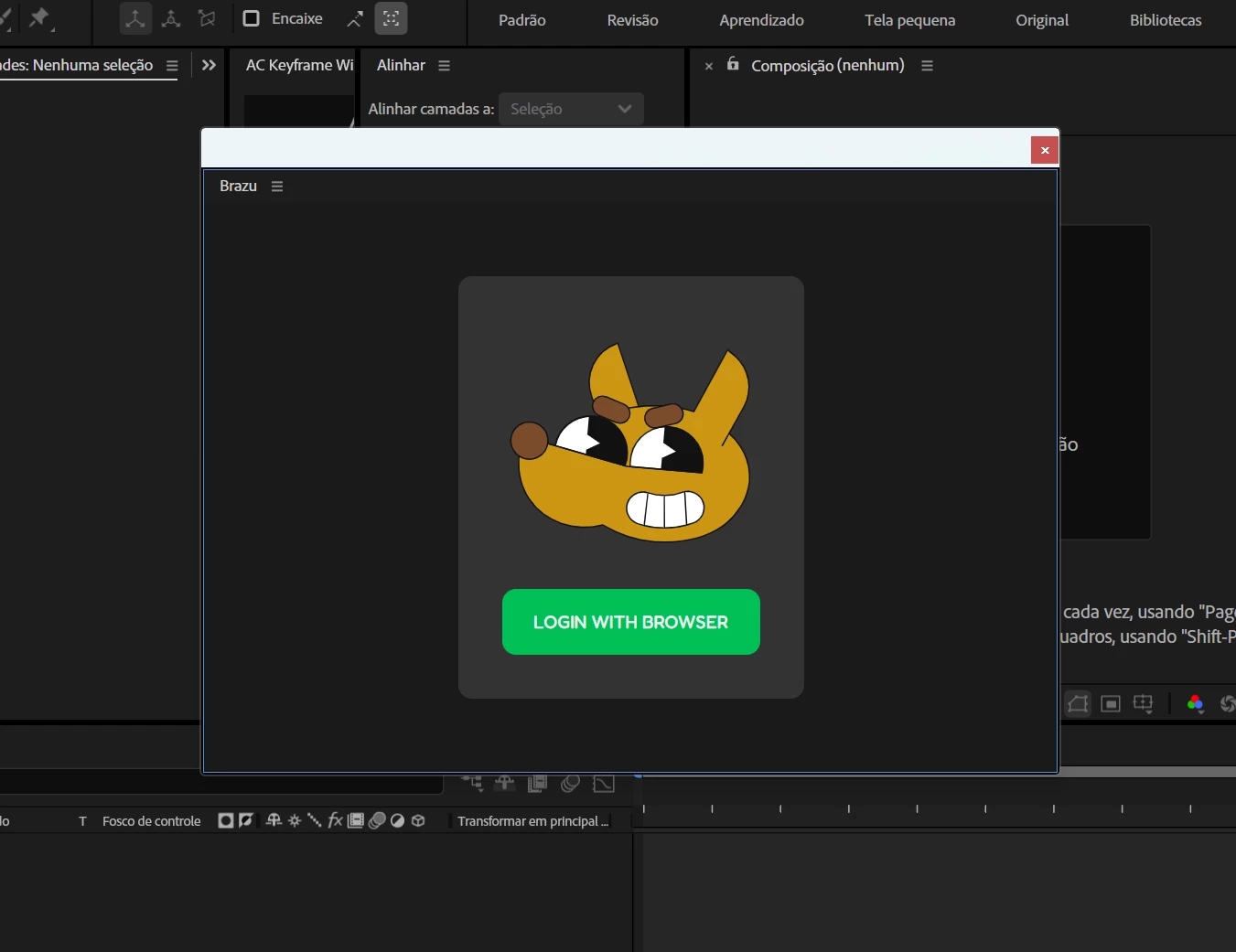Open the timeline graph editor
Viewport: 1236px width, 952px height.
coord(604,784)
